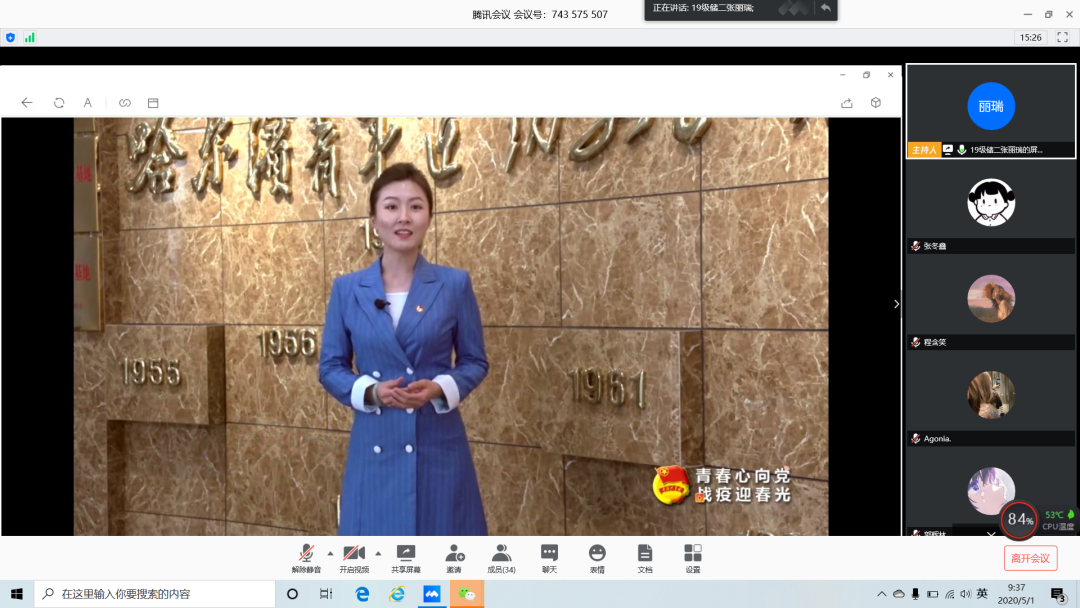This screenshot has width=1080, height=608.
Task: Click the back arrow in viewer toolbar
Action: click(x=27, y=103)
